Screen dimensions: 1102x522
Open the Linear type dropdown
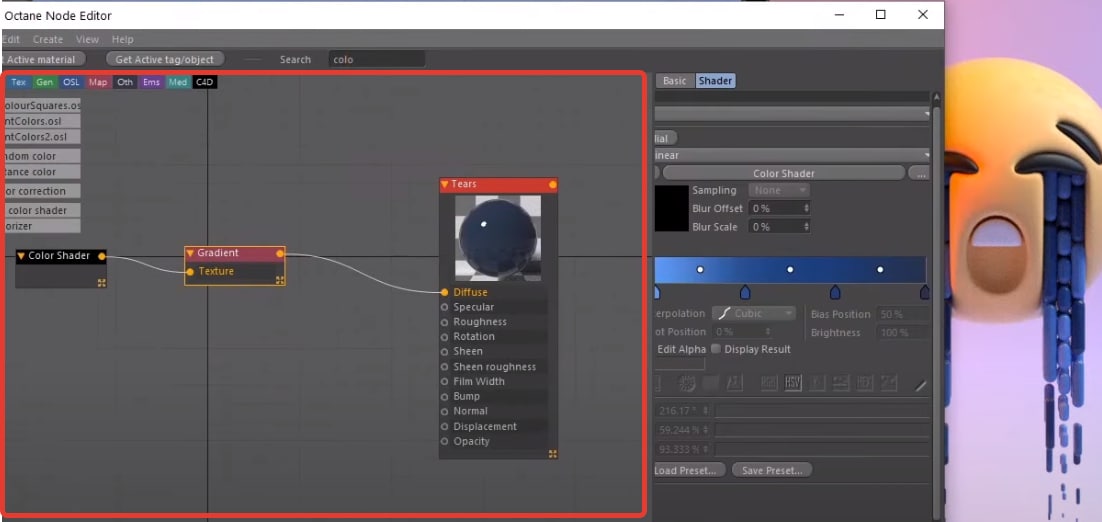tap(793, 155)
